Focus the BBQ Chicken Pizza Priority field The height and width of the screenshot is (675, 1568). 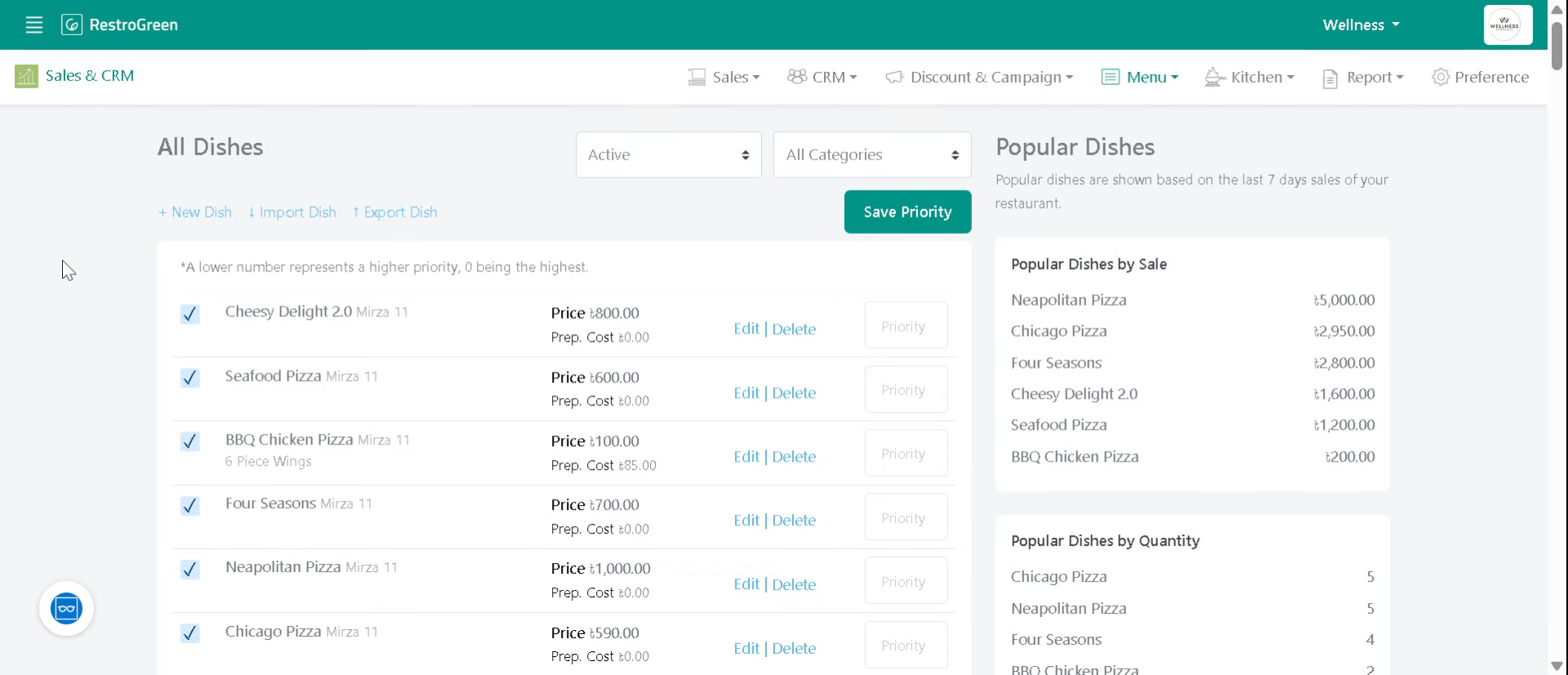(906, 453)
